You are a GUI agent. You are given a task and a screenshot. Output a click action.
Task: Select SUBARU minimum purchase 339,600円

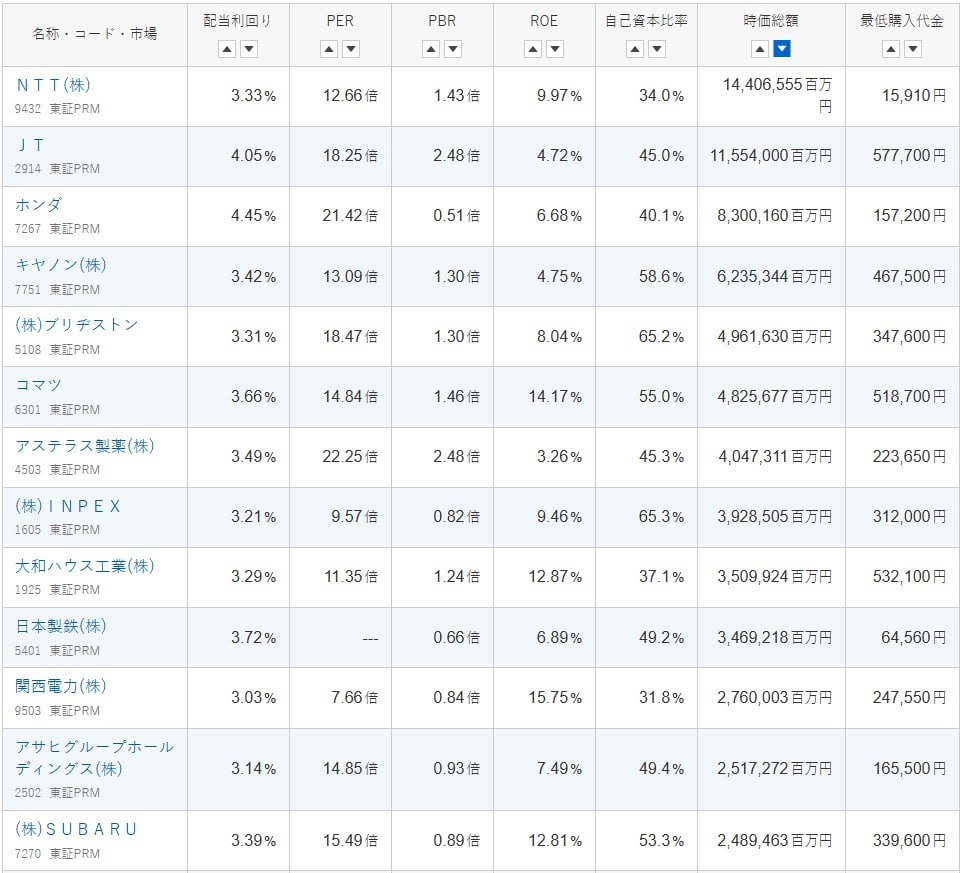tap(909, 841)
